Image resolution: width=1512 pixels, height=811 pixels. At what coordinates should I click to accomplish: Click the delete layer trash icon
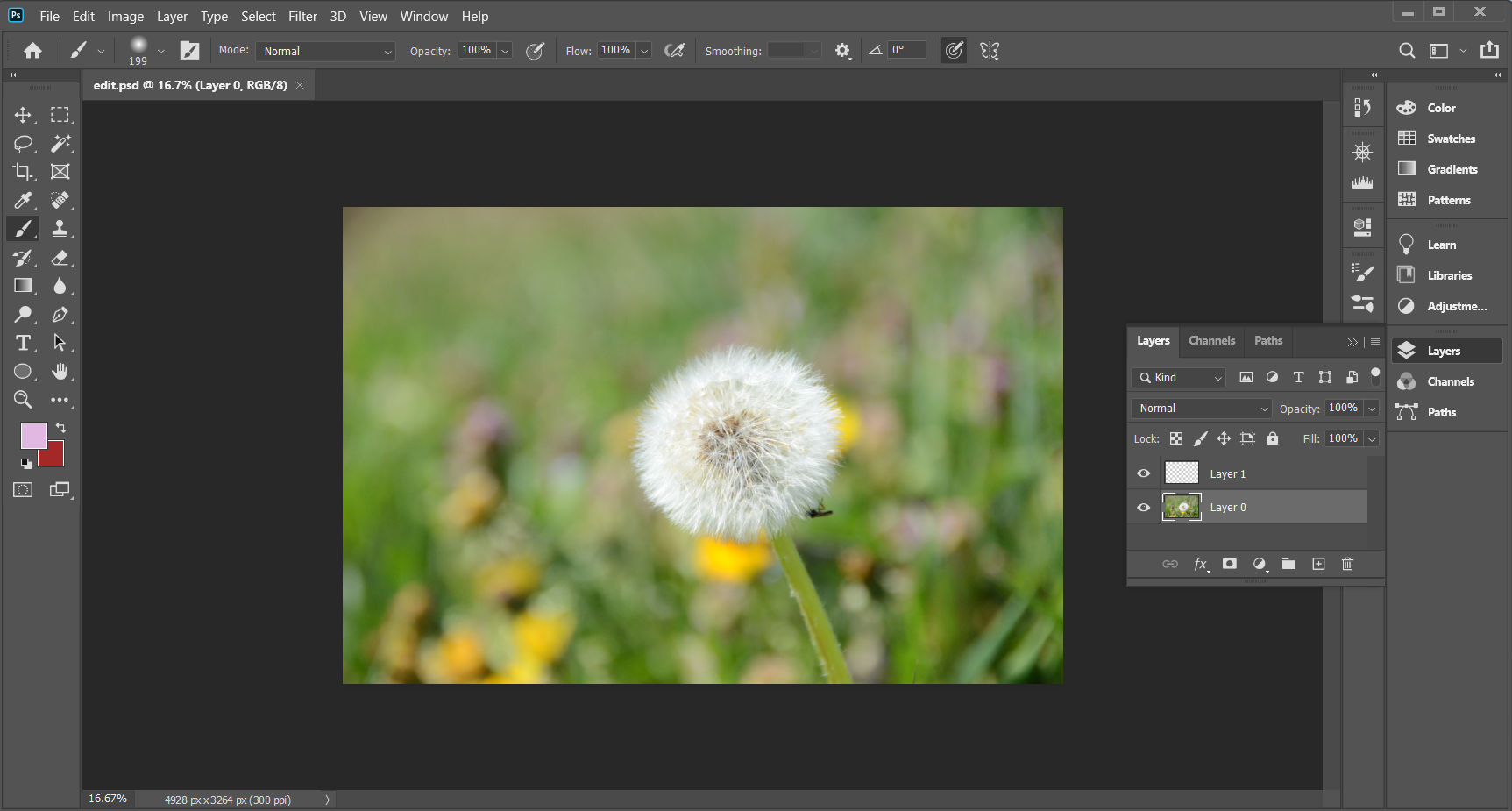pyautogui.click(x=1347, y=564)
